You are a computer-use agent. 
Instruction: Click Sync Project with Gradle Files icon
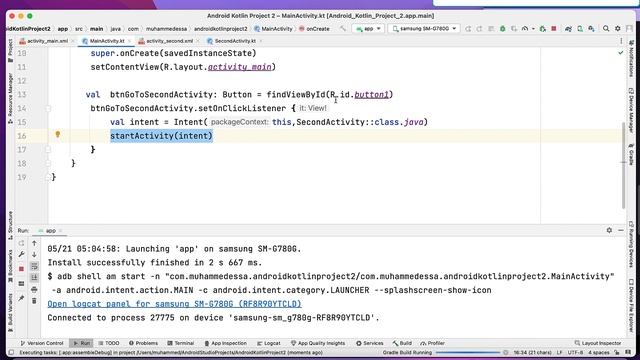pos(568,29)
